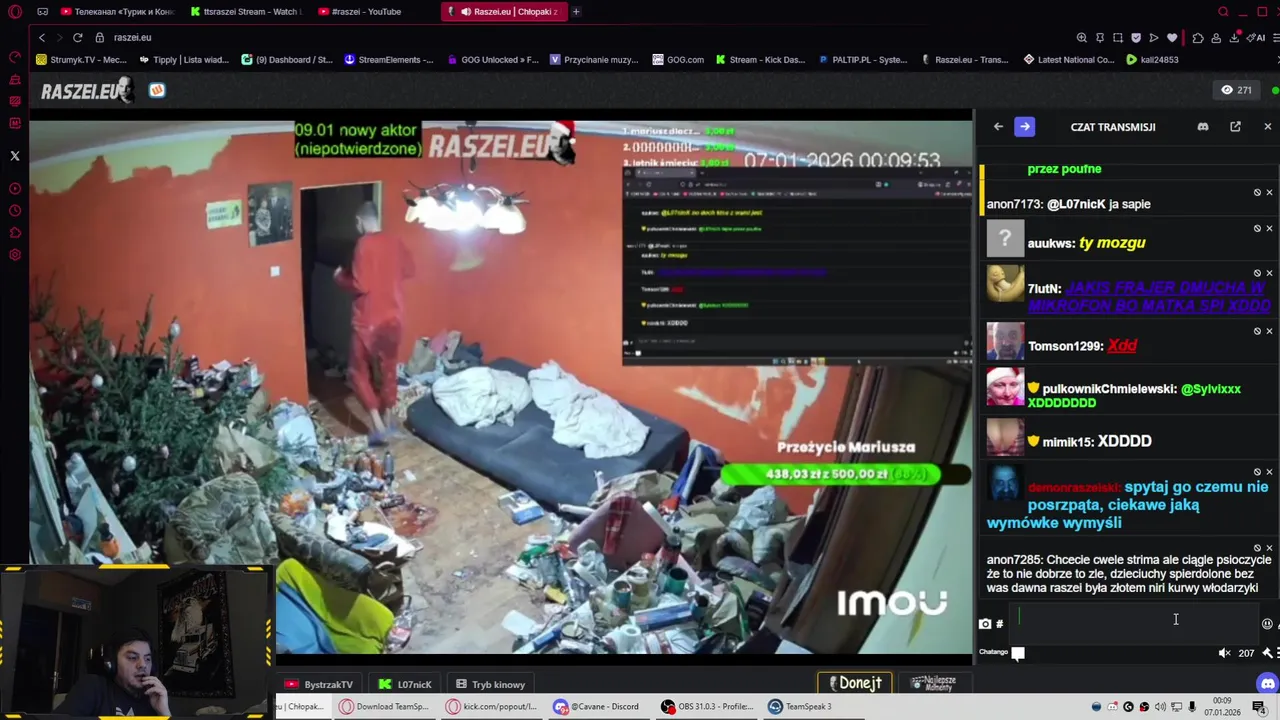Open the Windows notification center
Viewport: 1280px width, 720px height.
[x=1259, y=707]
